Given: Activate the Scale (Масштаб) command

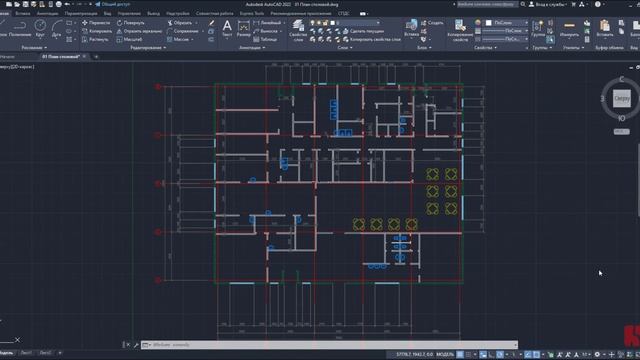Looking at the screenshot, I should [x=129, y=40].
